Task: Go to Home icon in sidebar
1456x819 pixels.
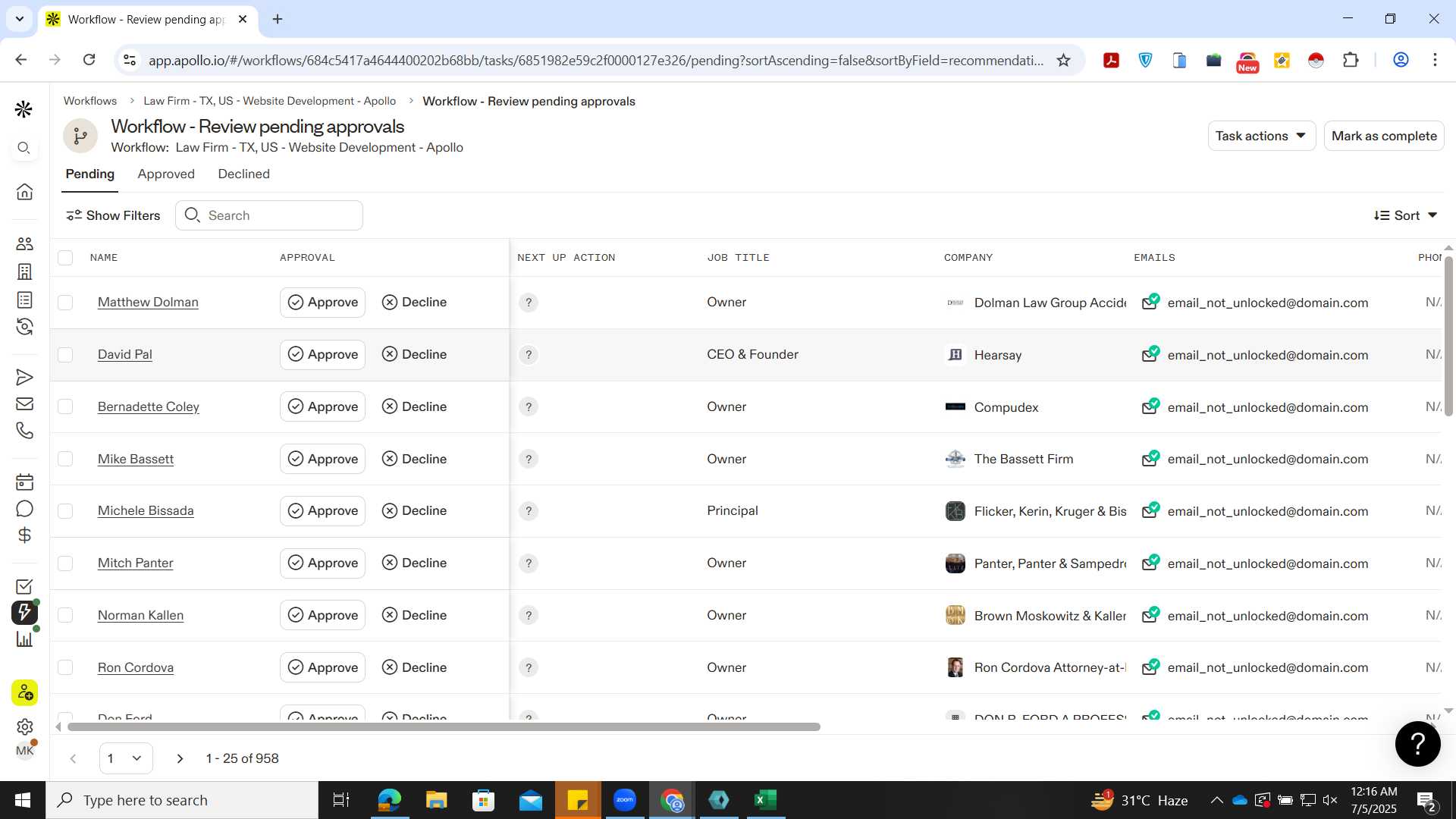Action: (x=24, y=191)
